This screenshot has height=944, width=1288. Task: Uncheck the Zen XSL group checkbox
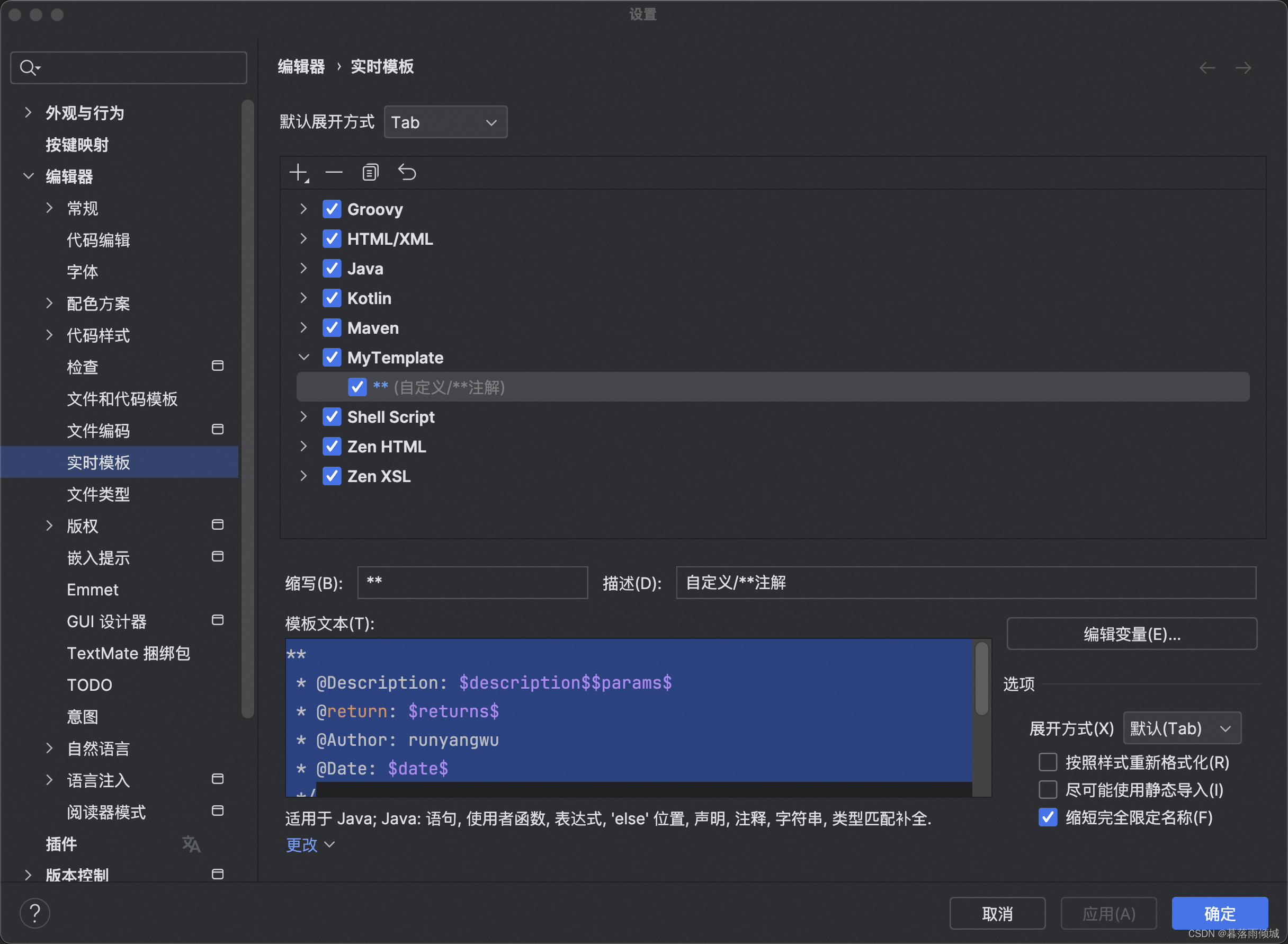click(x=332, y=477)
